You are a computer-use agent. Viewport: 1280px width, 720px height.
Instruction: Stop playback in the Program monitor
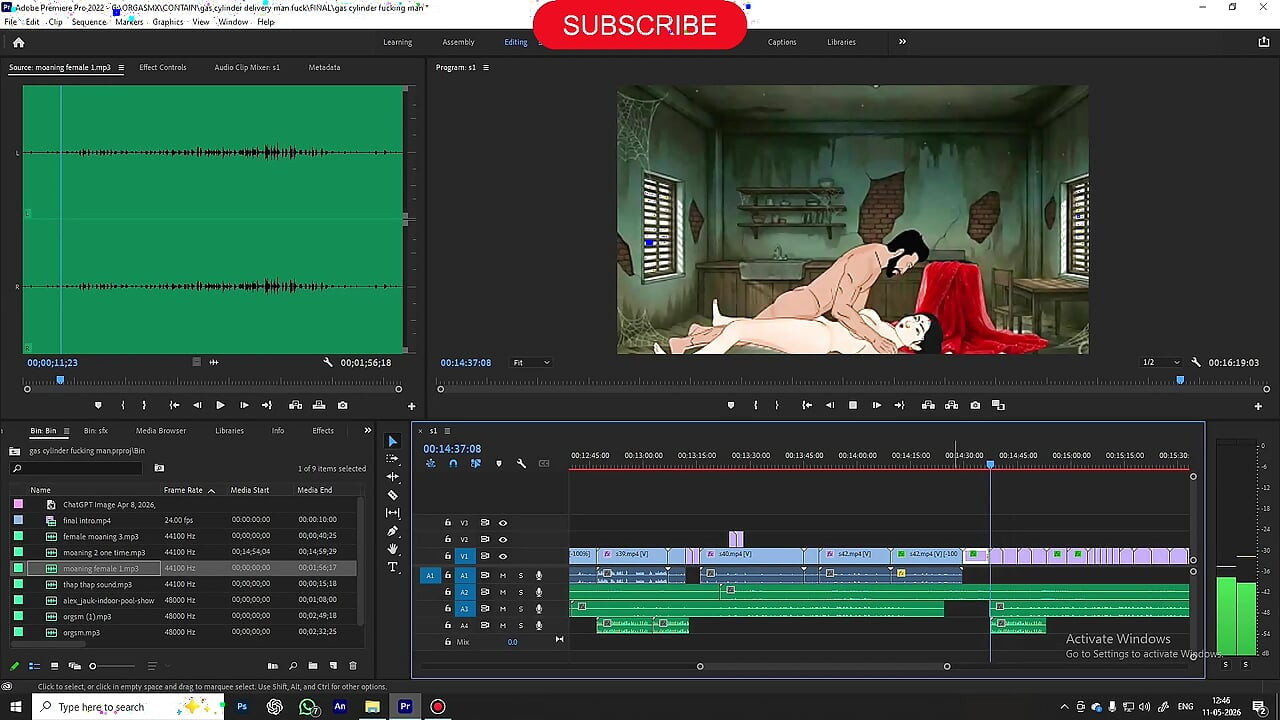pos(853,405)
